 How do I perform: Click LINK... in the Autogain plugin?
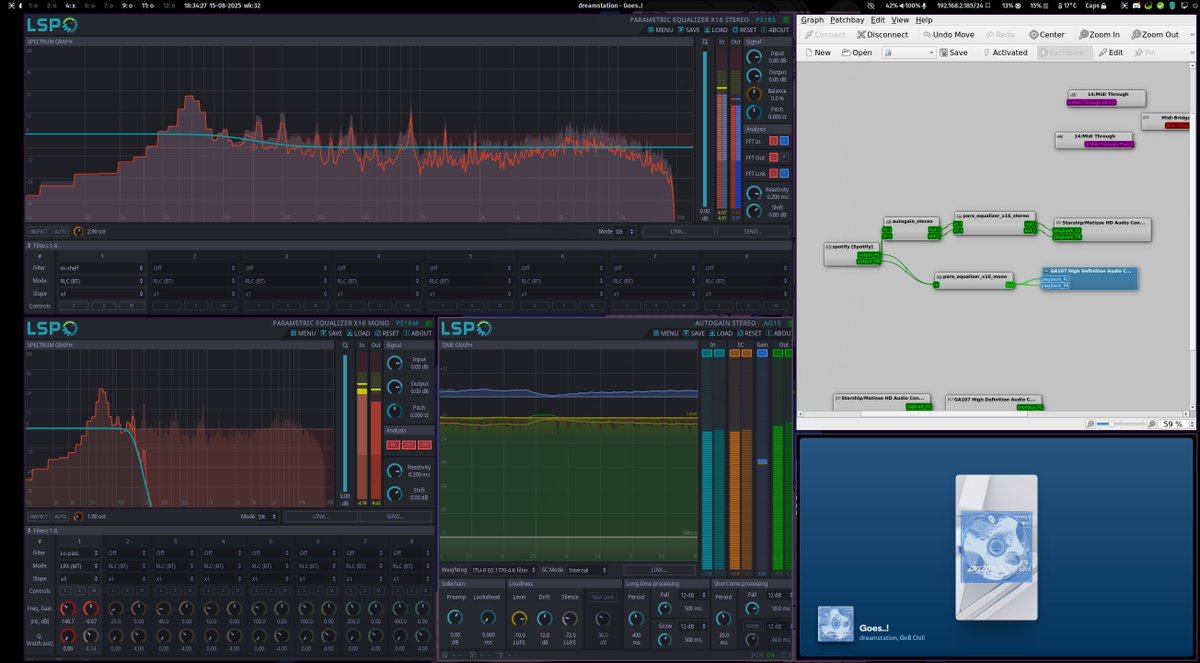(659, 570)
